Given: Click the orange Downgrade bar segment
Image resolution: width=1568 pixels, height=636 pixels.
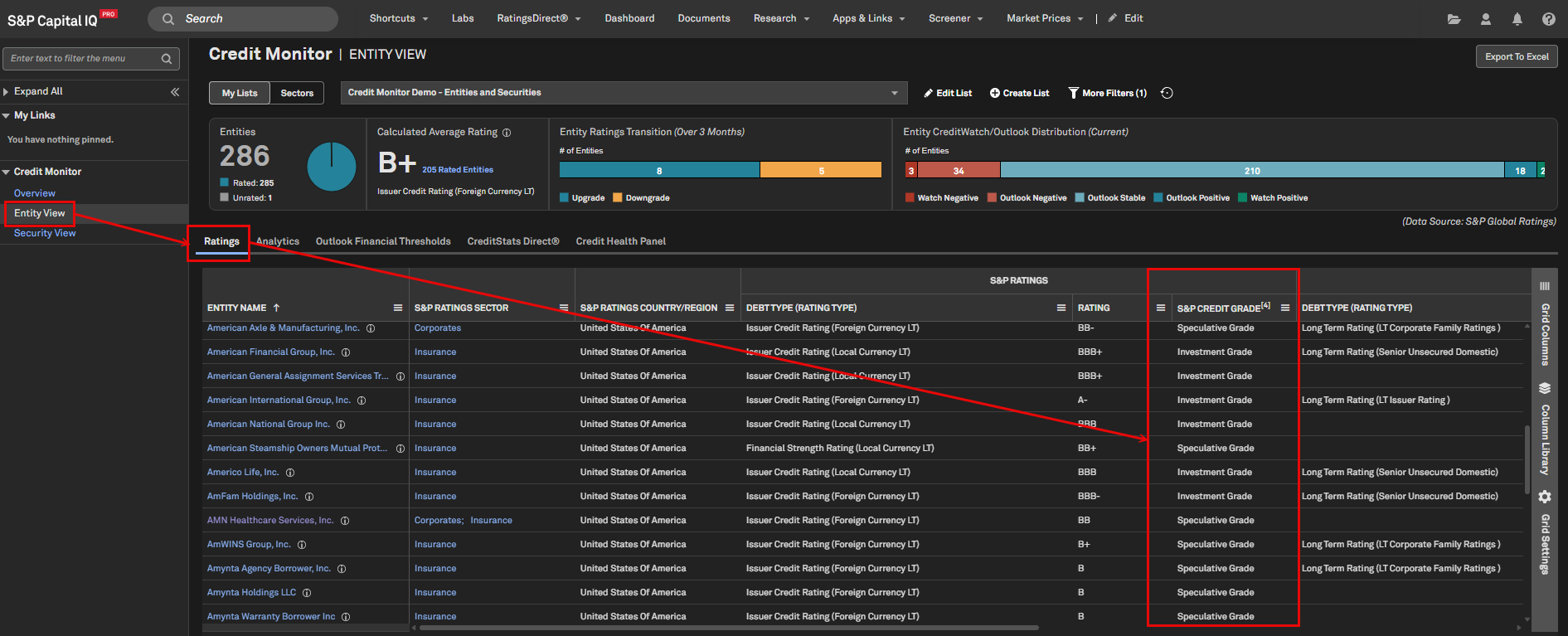Looking at the screenshot, I should tap(820, 170).
